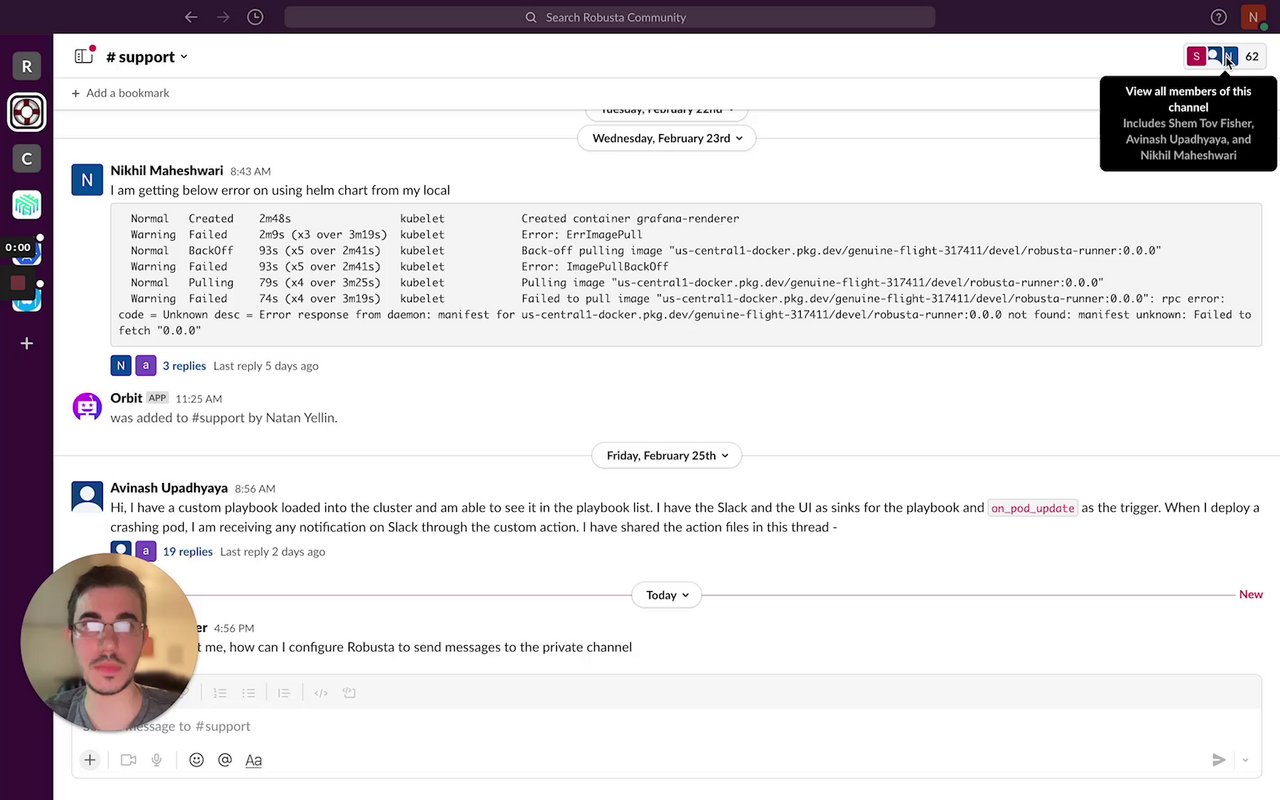Toggle the sidebar panel icon beside #support
The image size is (1280, 800).
(84, 57)
